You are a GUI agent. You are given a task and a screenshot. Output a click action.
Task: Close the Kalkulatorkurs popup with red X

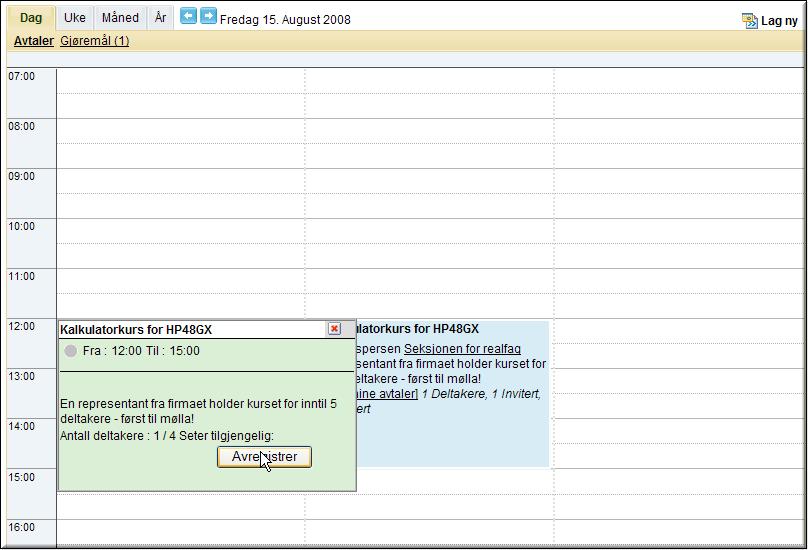point(334,328)
